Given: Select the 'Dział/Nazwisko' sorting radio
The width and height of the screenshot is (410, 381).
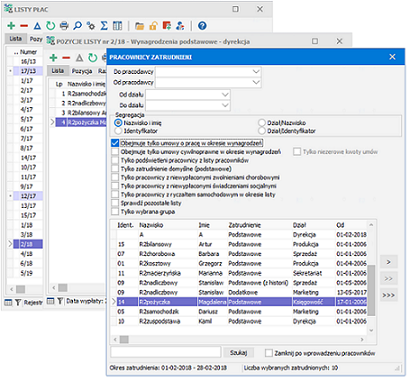Looking at the screenshot, I should tap(262, 123).
